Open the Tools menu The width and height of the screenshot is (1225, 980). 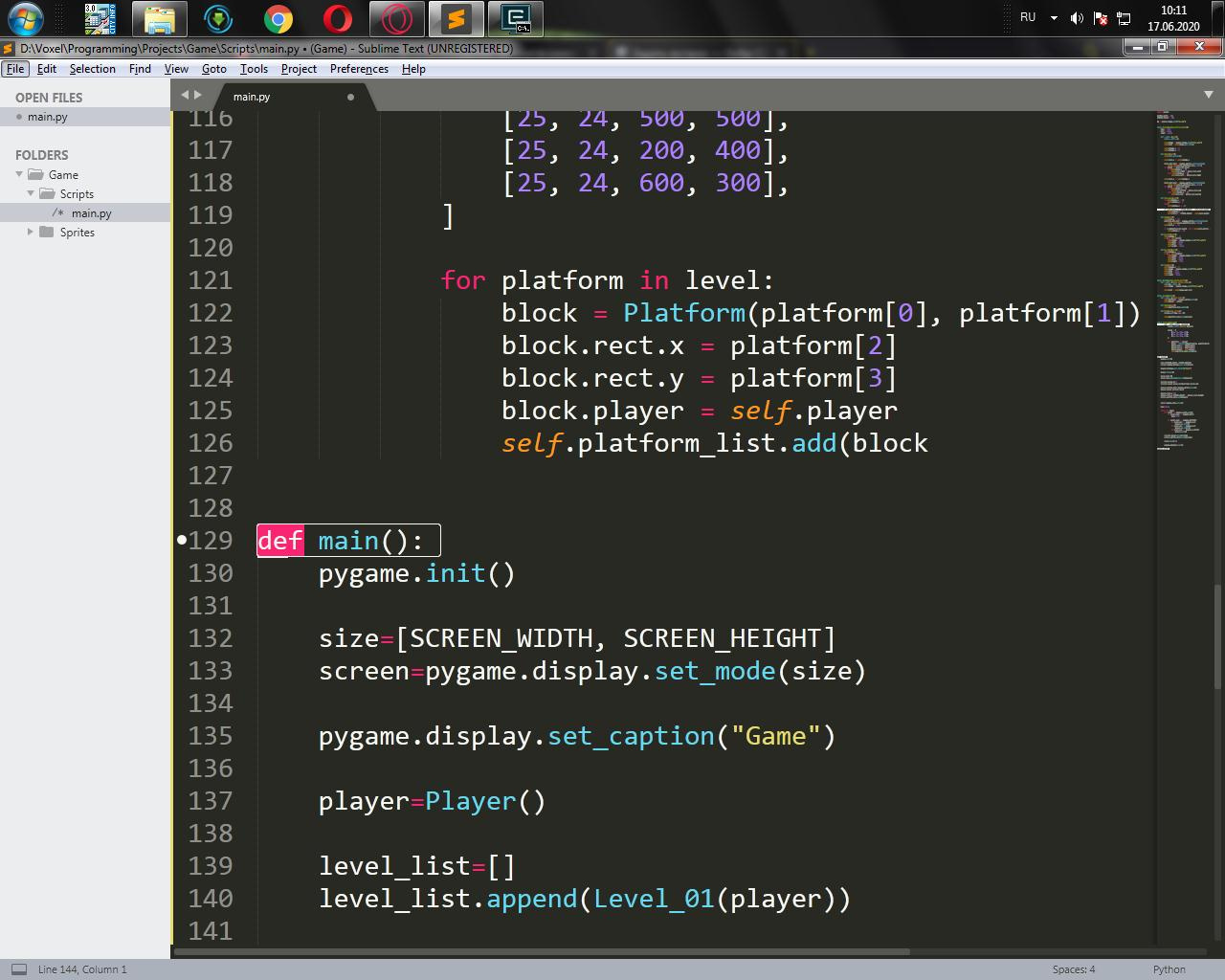(x=254, y=69)
